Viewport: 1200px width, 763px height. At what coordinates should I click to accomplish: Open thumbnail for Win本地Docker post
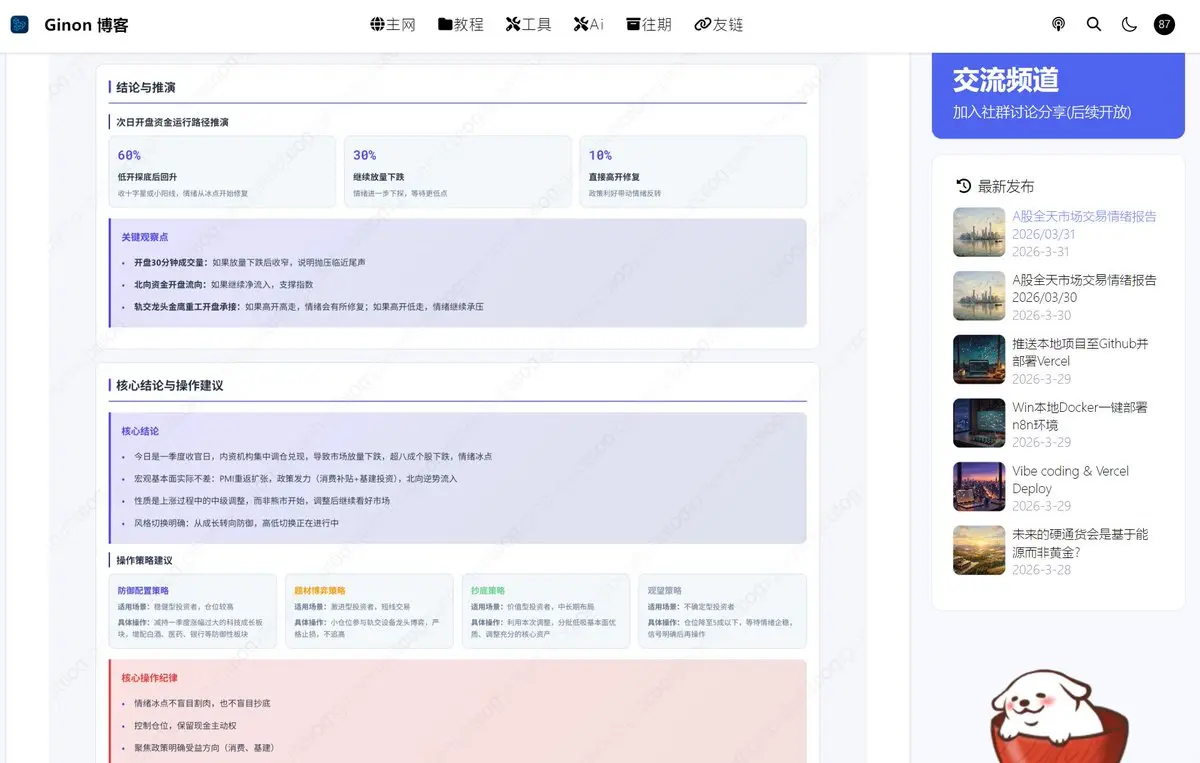[979, 423]
